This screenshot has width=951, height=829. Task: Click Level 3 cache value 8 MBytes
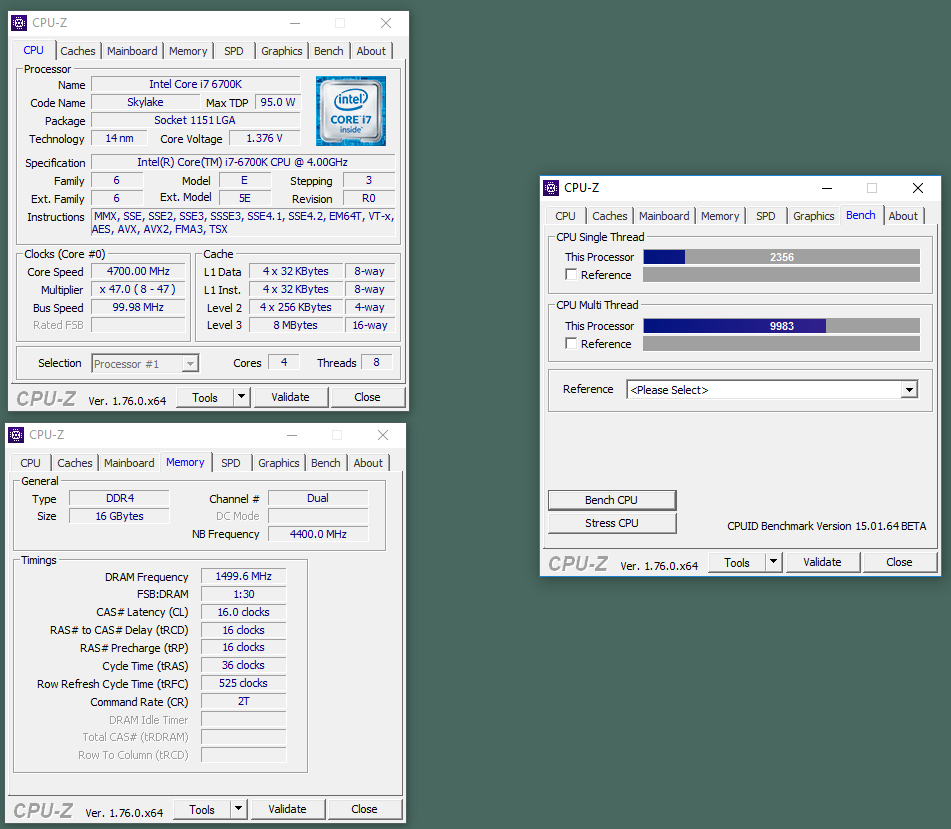295,325
